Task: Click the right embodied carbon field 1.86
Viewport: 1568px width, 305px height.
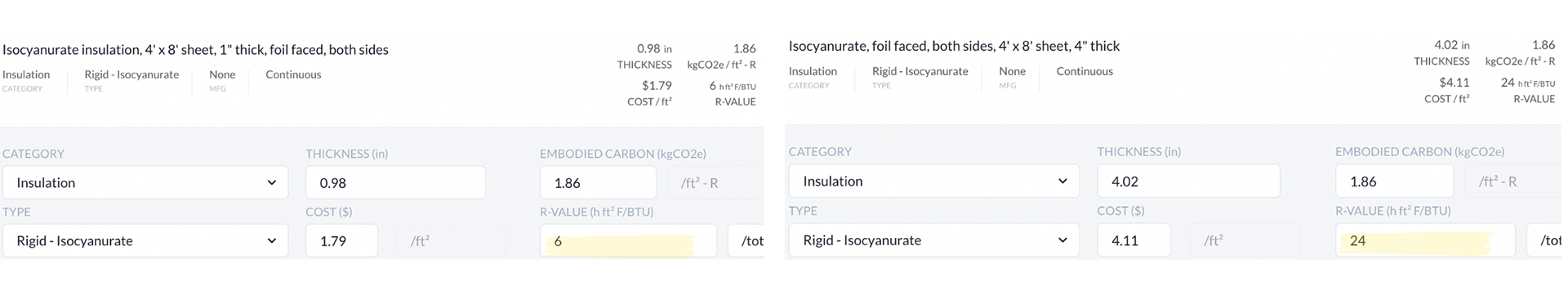Action: coord(1394,181)
